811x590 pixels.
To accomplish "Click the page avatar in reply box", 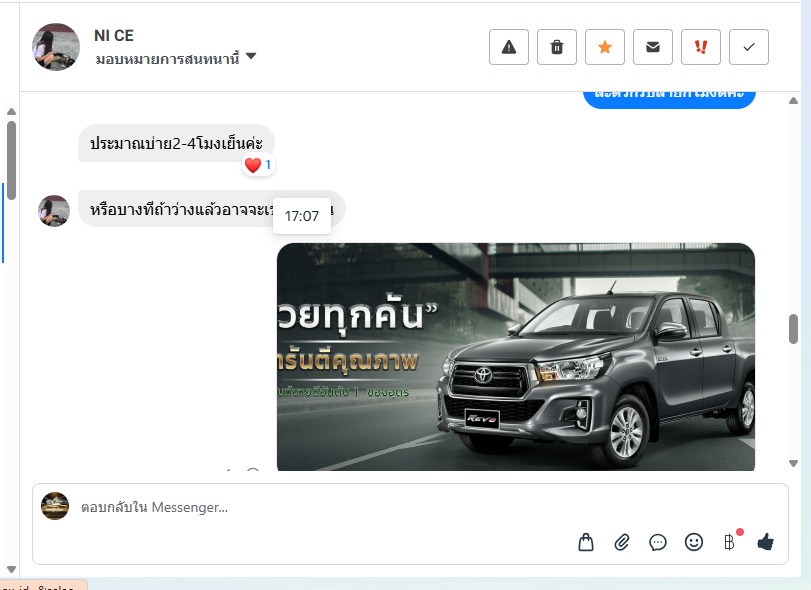I will coord(55,506).
